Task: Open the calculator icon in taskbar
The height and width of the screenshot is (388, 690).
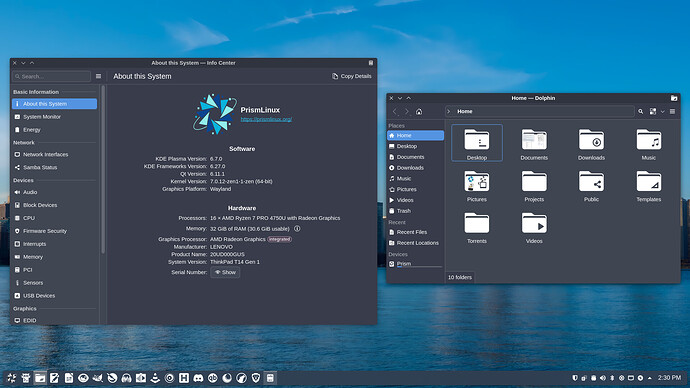Action: point(270,377)
